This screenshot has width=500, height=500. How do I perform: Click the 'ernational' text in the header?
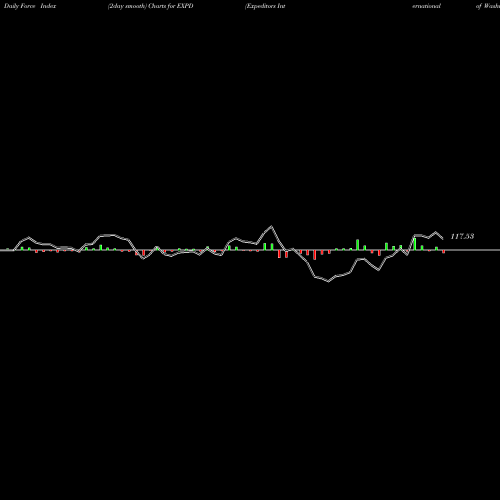pyautogui.click(x=426, y=6)
